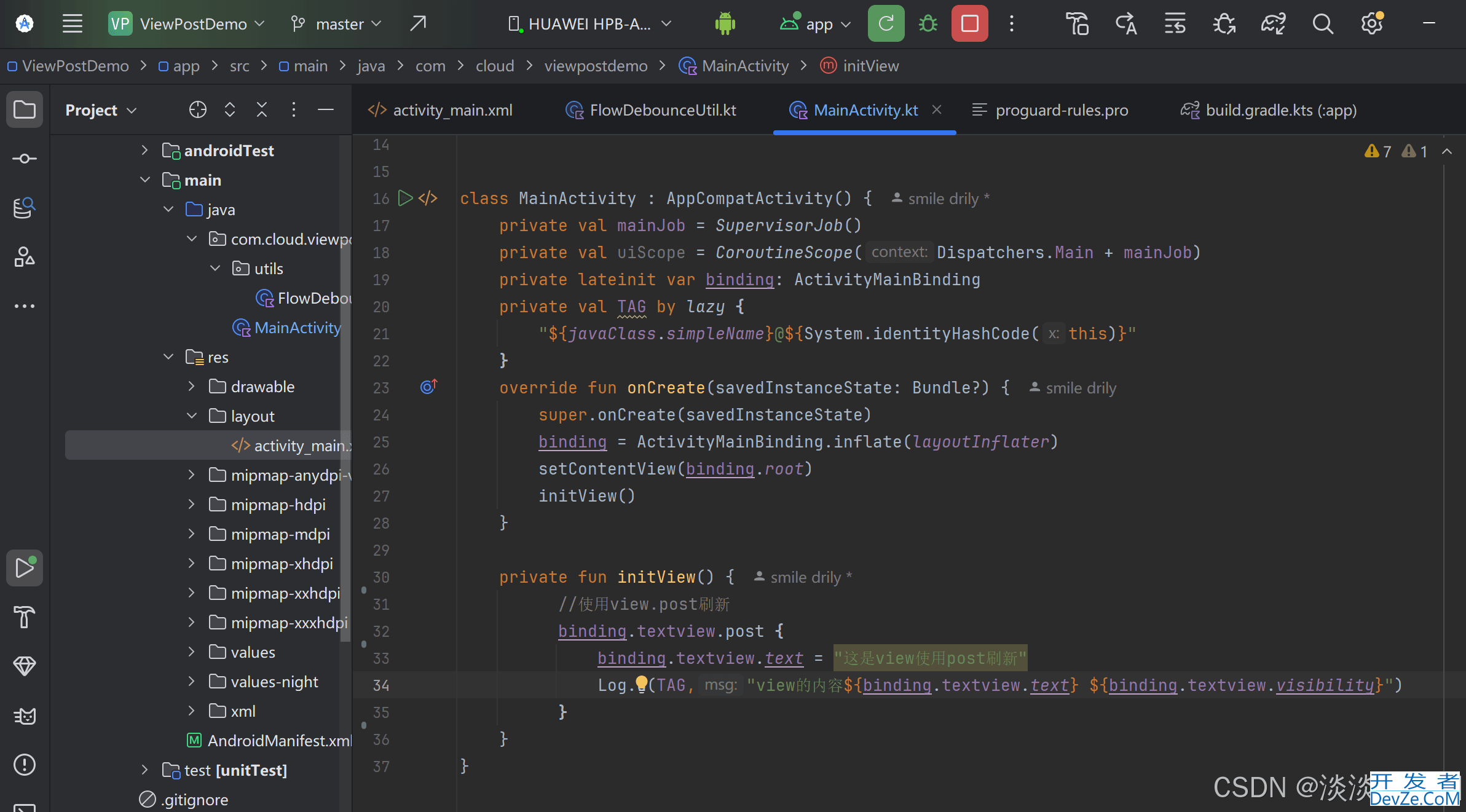This screenshot has height=812, width=1466.
Task: Open the Logcat cat icon
Action: click(25, 715)
